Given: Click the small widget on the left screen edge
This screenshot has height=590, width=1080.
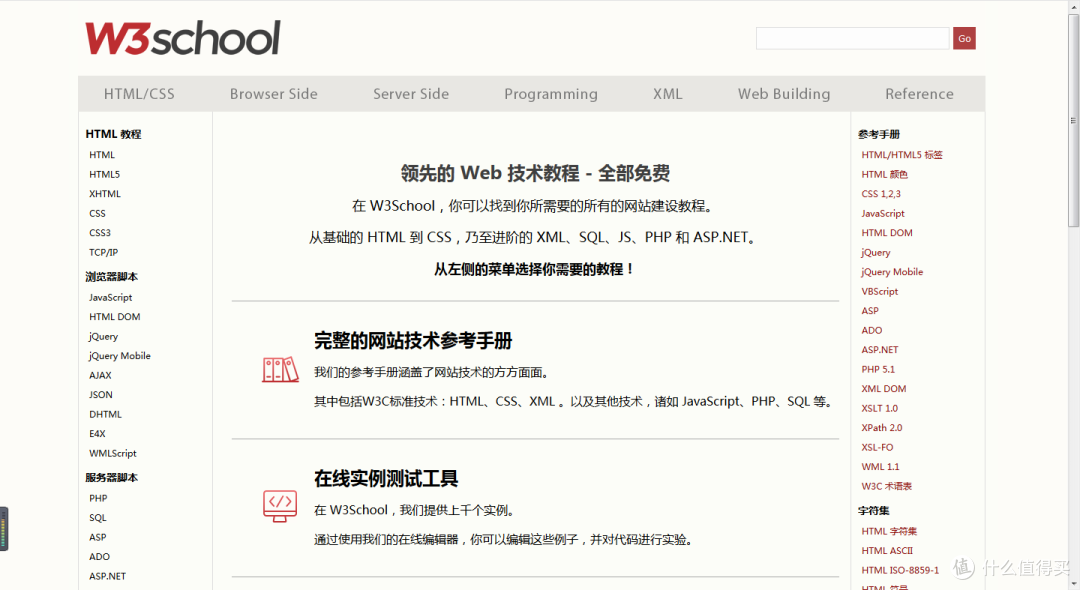Looking at the screenshot, I should click(4, 529).
